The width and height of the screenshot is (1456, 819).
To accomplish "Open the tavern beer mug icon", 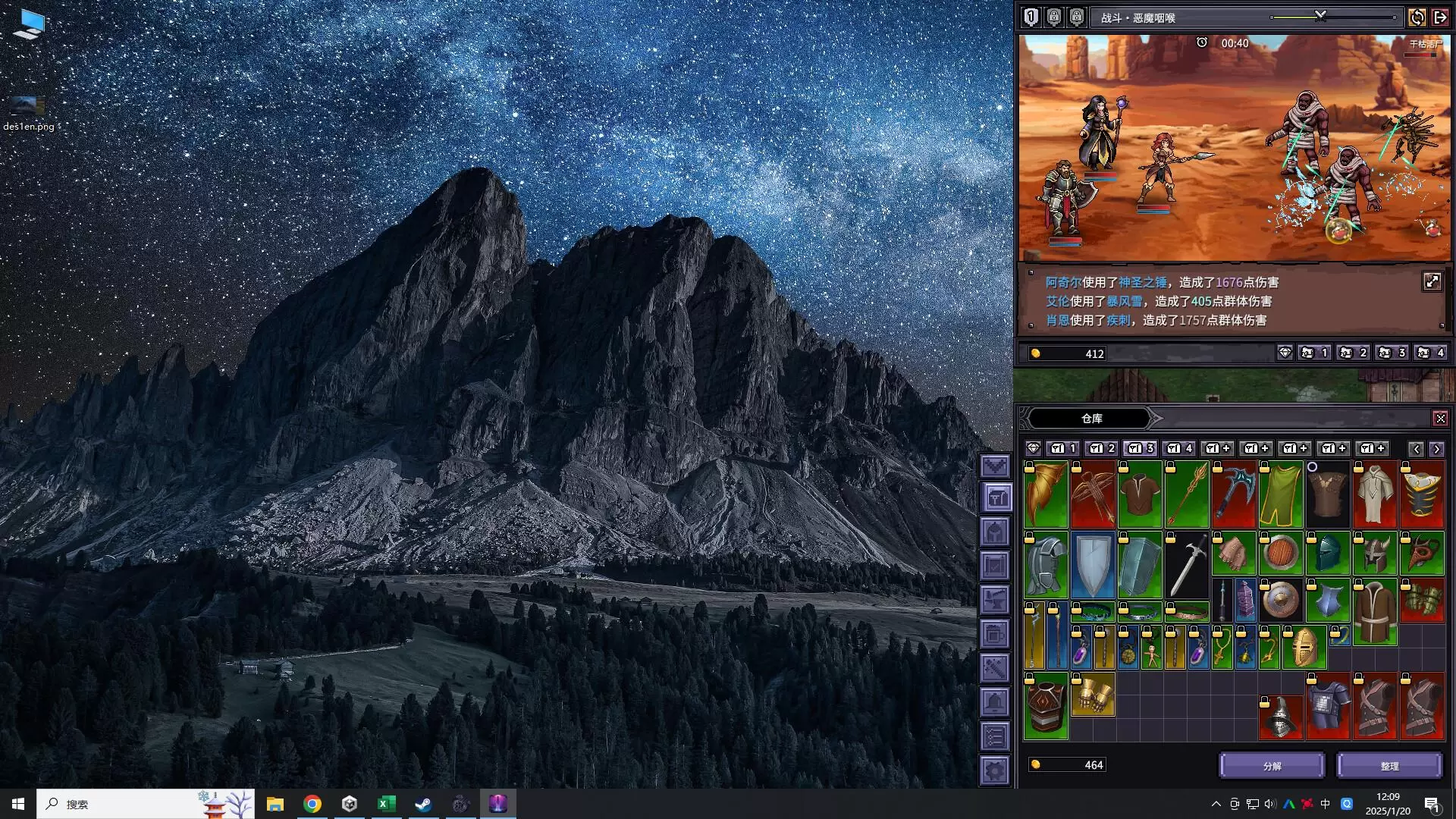I will click(995, 634).
